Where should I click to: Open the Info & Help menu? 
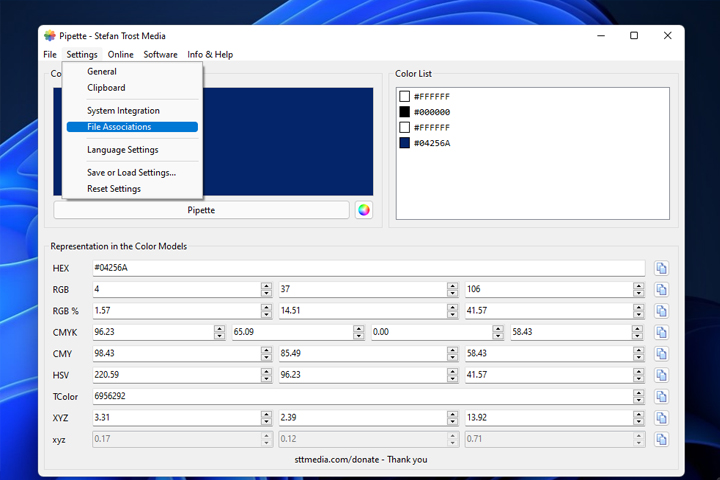[210, 54]
